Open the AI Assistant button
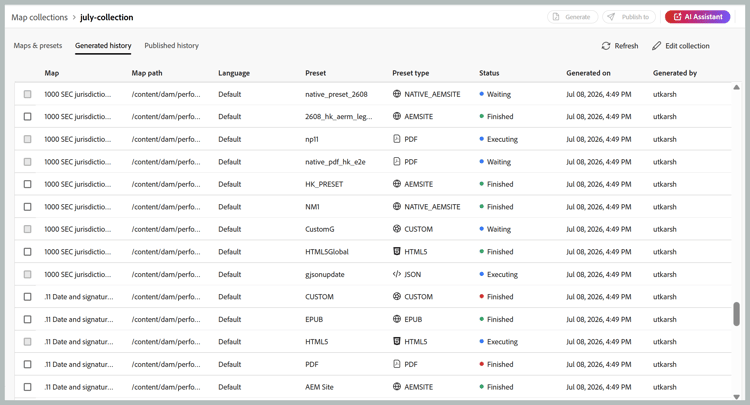 point(697,17)
